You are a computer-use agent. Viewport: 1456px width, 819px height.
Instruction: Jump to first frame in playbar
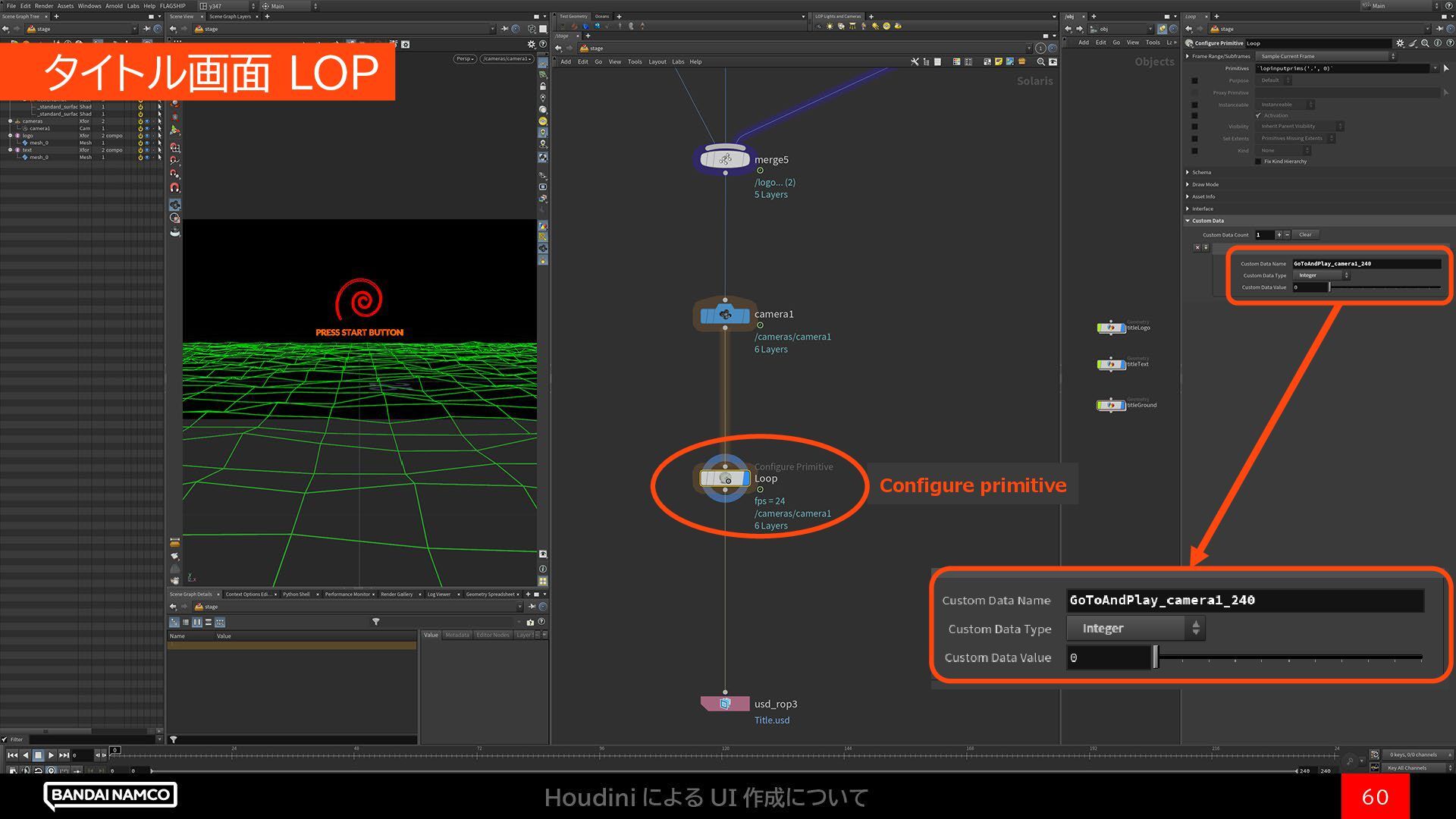pyautogui.click(x=12, y=755)
